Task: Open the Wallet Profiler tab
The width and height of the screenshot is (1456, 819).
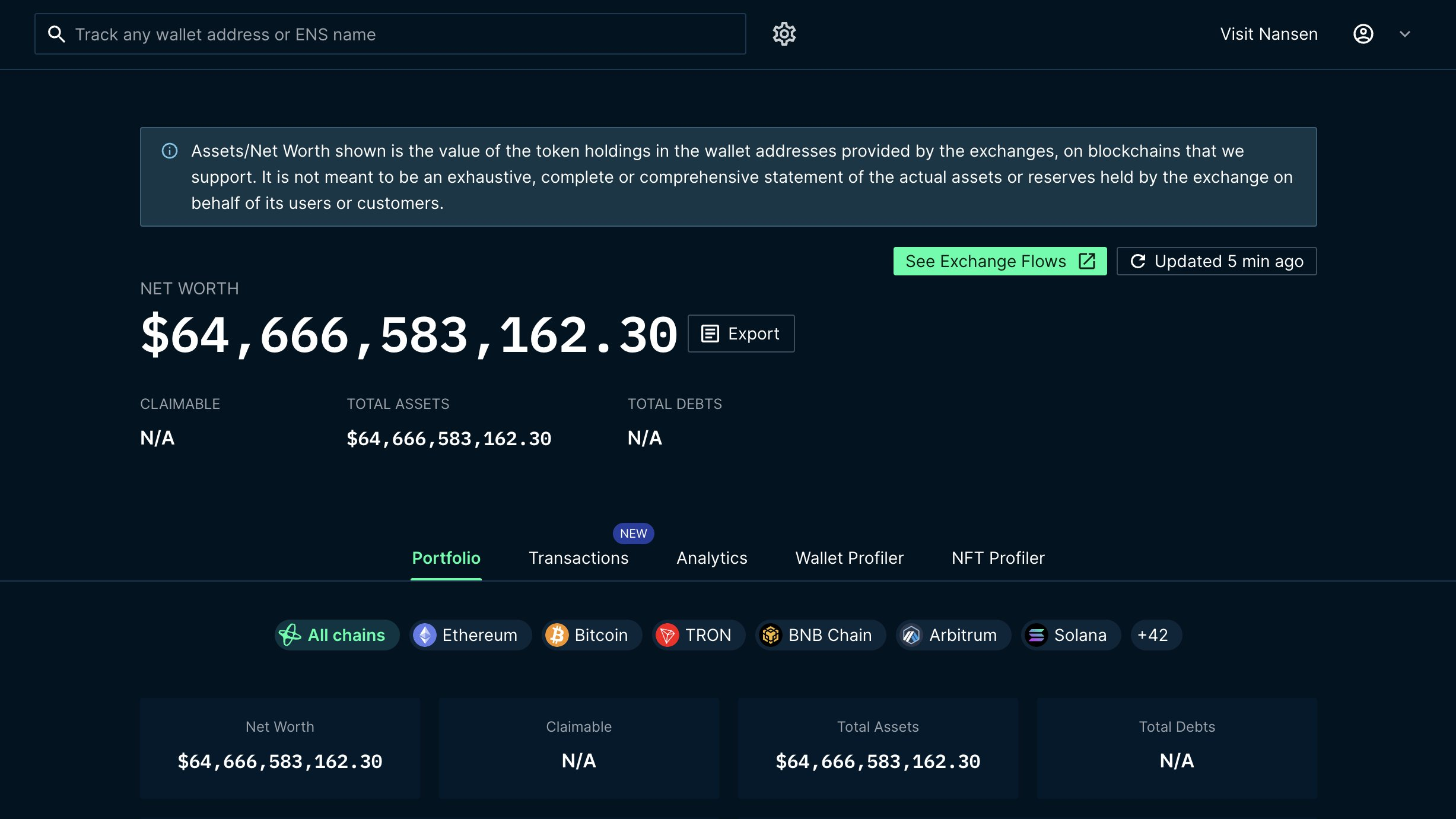Action: pyautogui.click(x=849, y=558)
